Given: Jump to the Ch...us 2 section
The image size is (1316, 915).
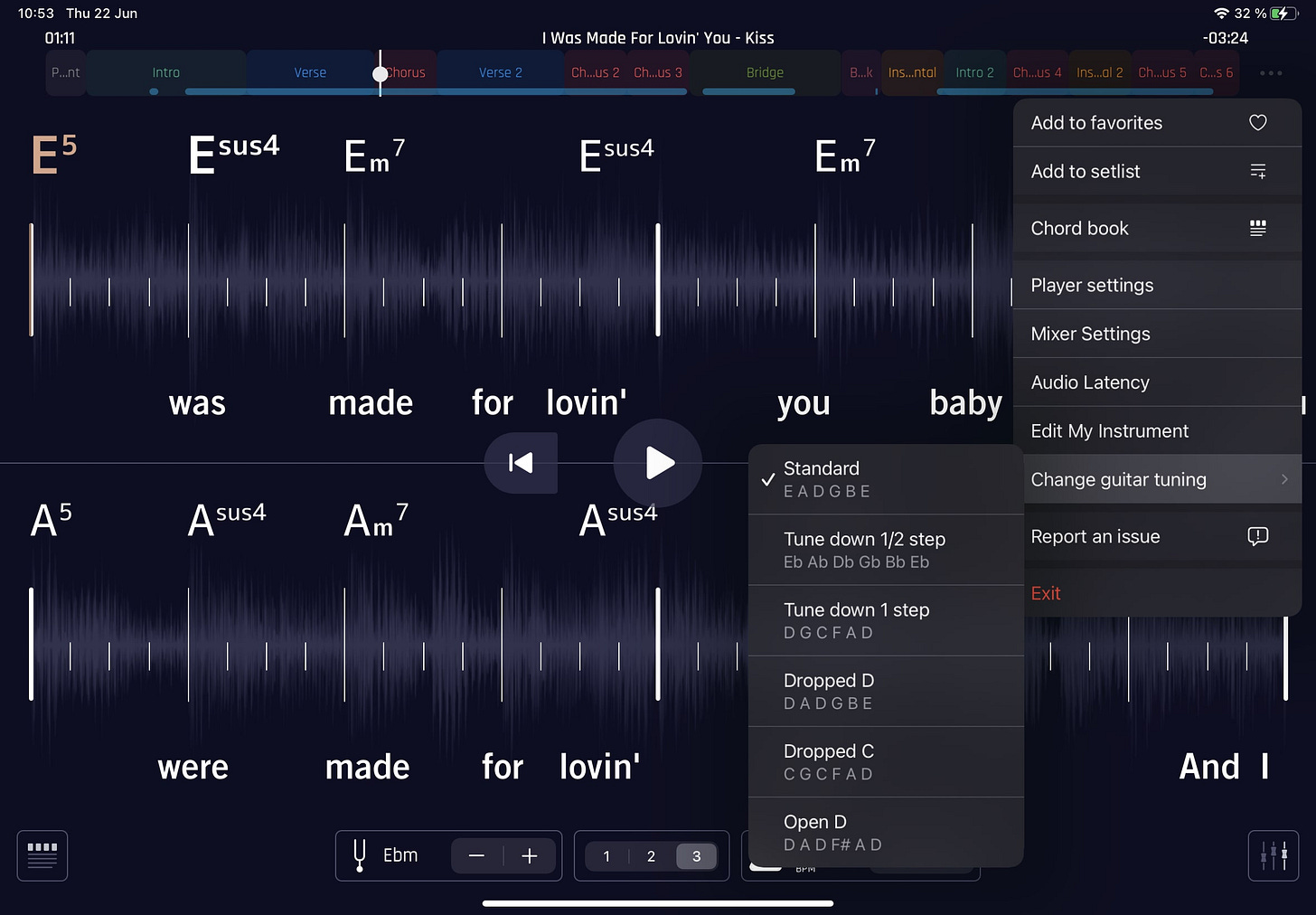Looking at the screenshot, I should [x=595, y=72].
